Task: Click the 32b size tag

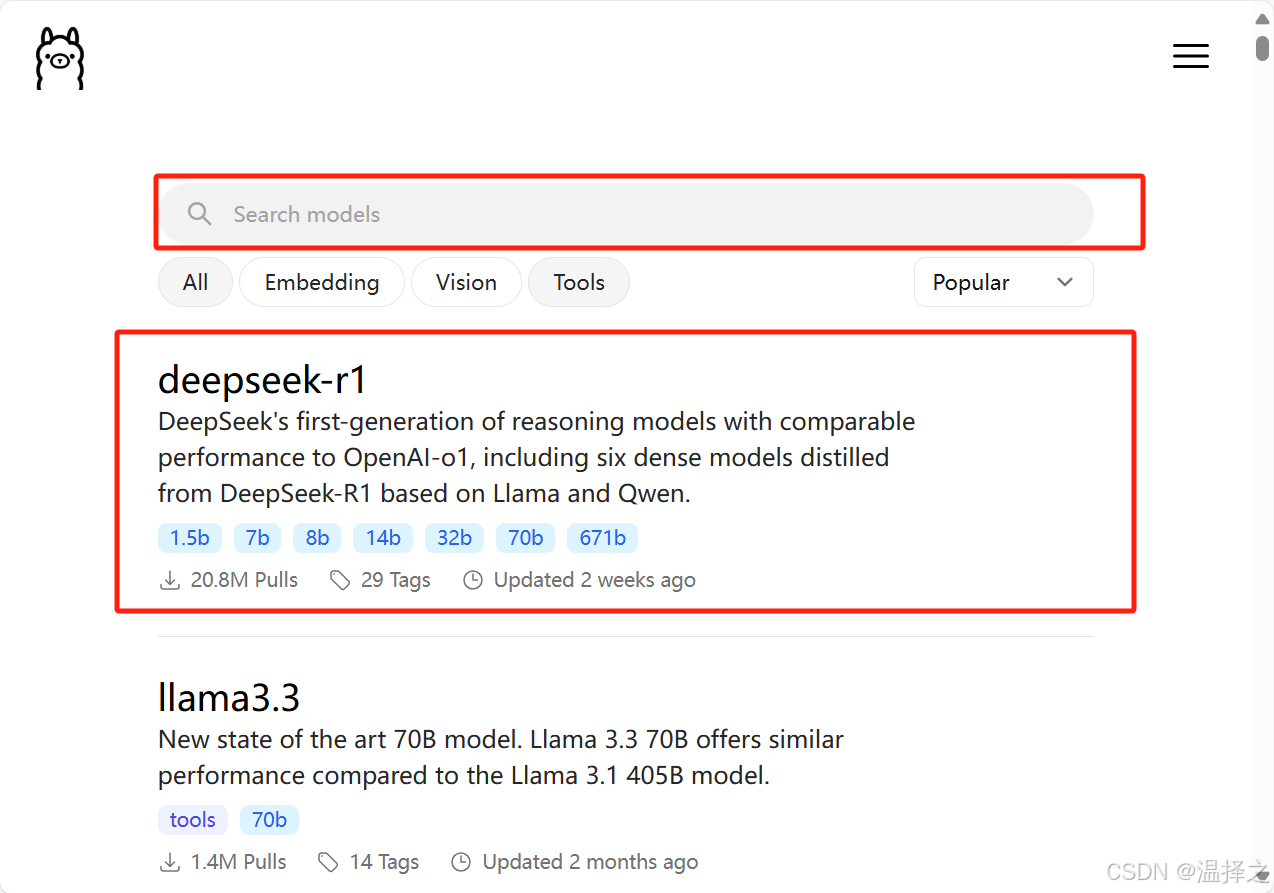Action: pyautogui.click(x=454, y=538)
